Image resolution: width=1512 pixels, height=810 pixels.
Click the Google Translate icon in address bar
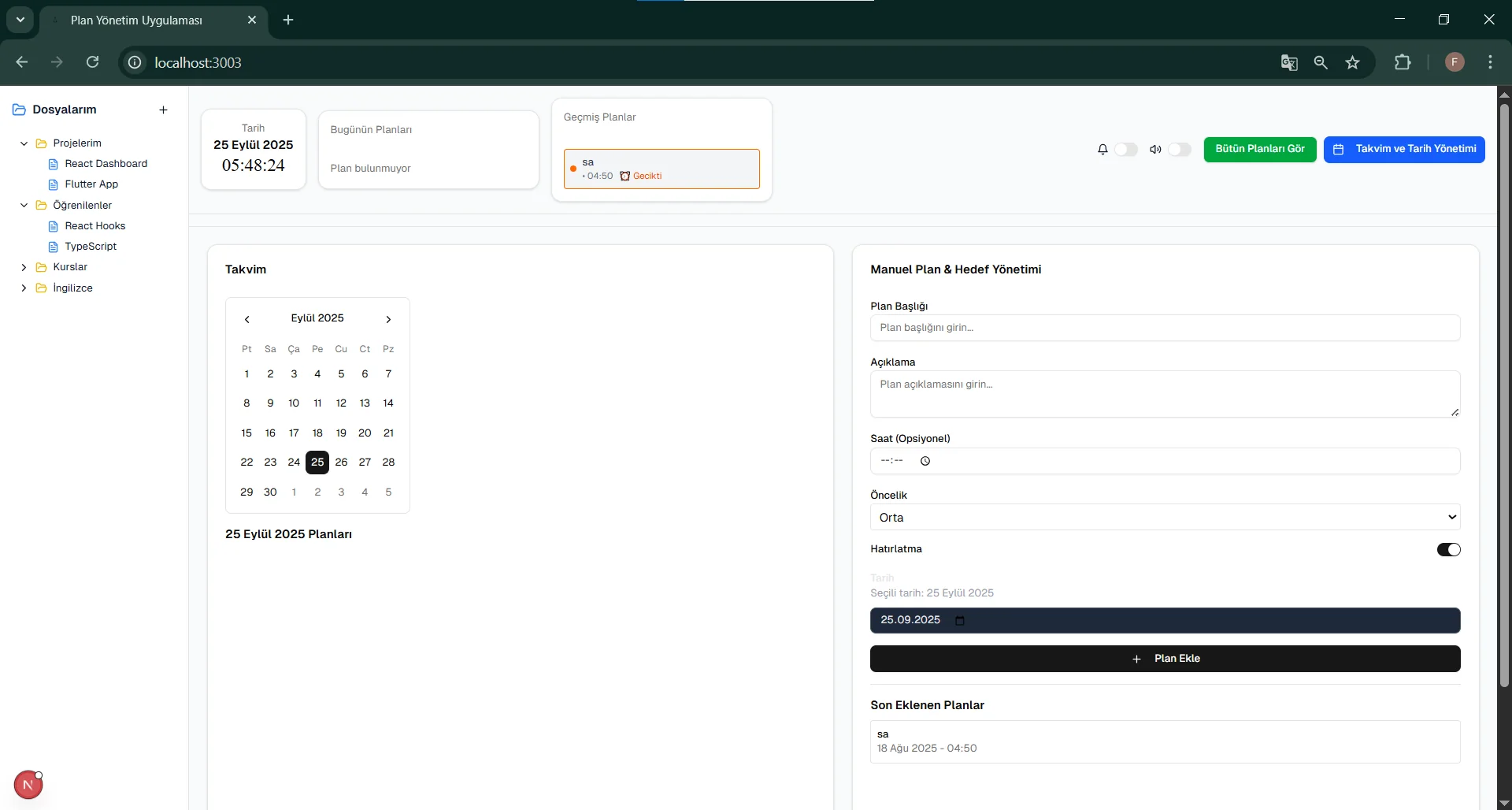click(x=1289, y=63)
